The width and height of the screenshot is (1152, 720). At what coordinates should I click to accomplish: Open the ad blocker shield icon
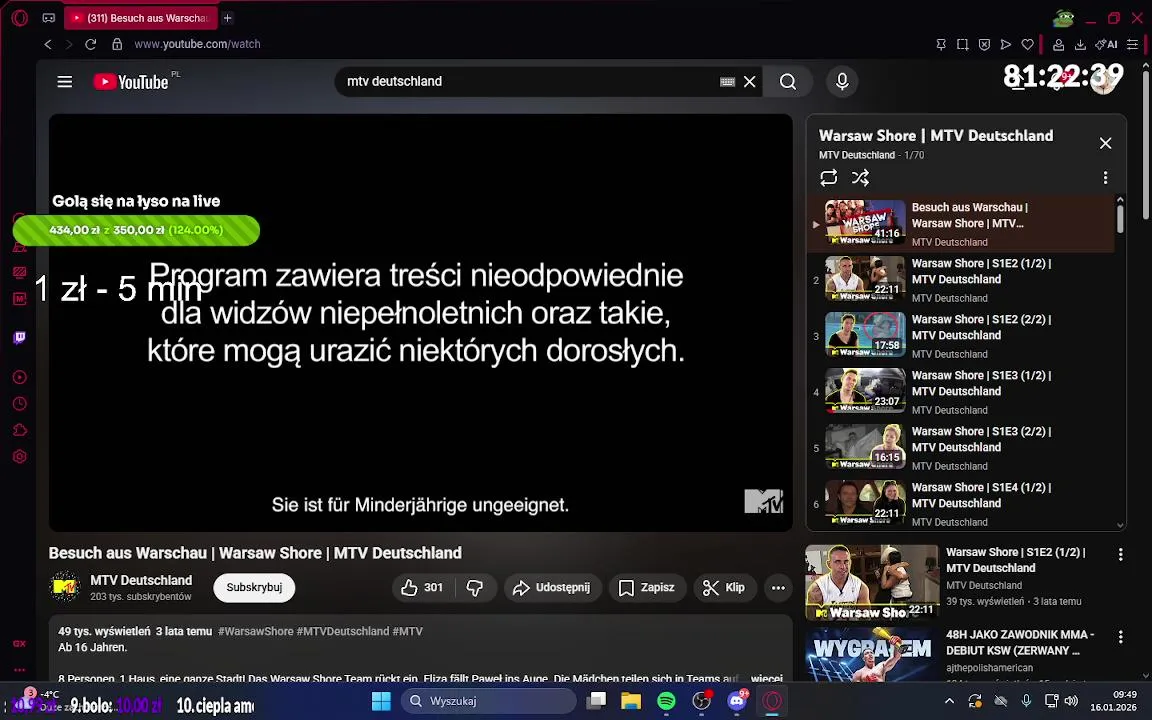[984, 45]
